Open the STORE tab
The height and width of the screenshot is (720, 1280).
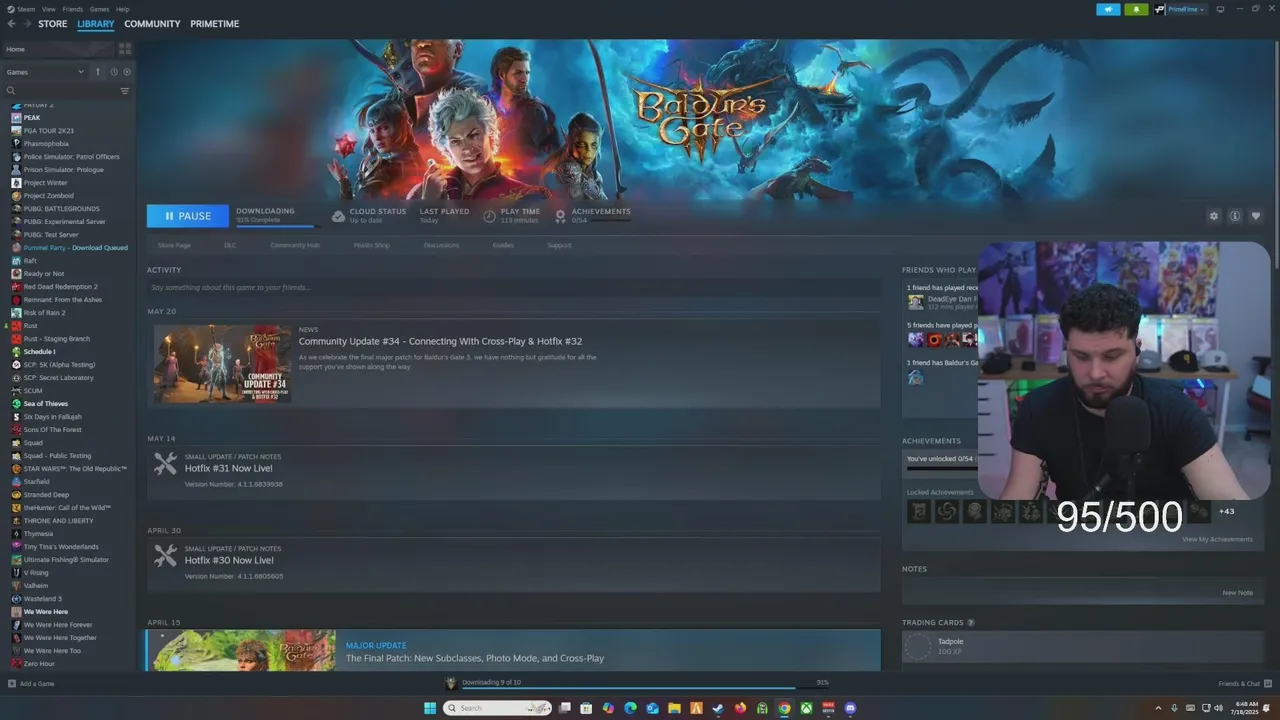53,24
